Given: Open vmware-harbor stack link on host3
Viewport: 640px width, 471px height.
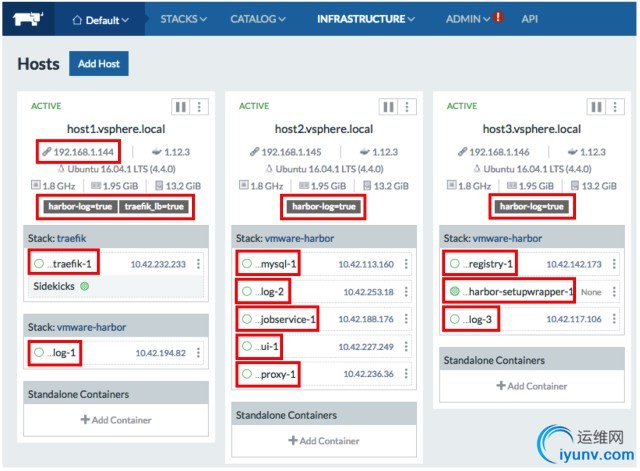Looking at the screenshot, I should coord(507,238).
